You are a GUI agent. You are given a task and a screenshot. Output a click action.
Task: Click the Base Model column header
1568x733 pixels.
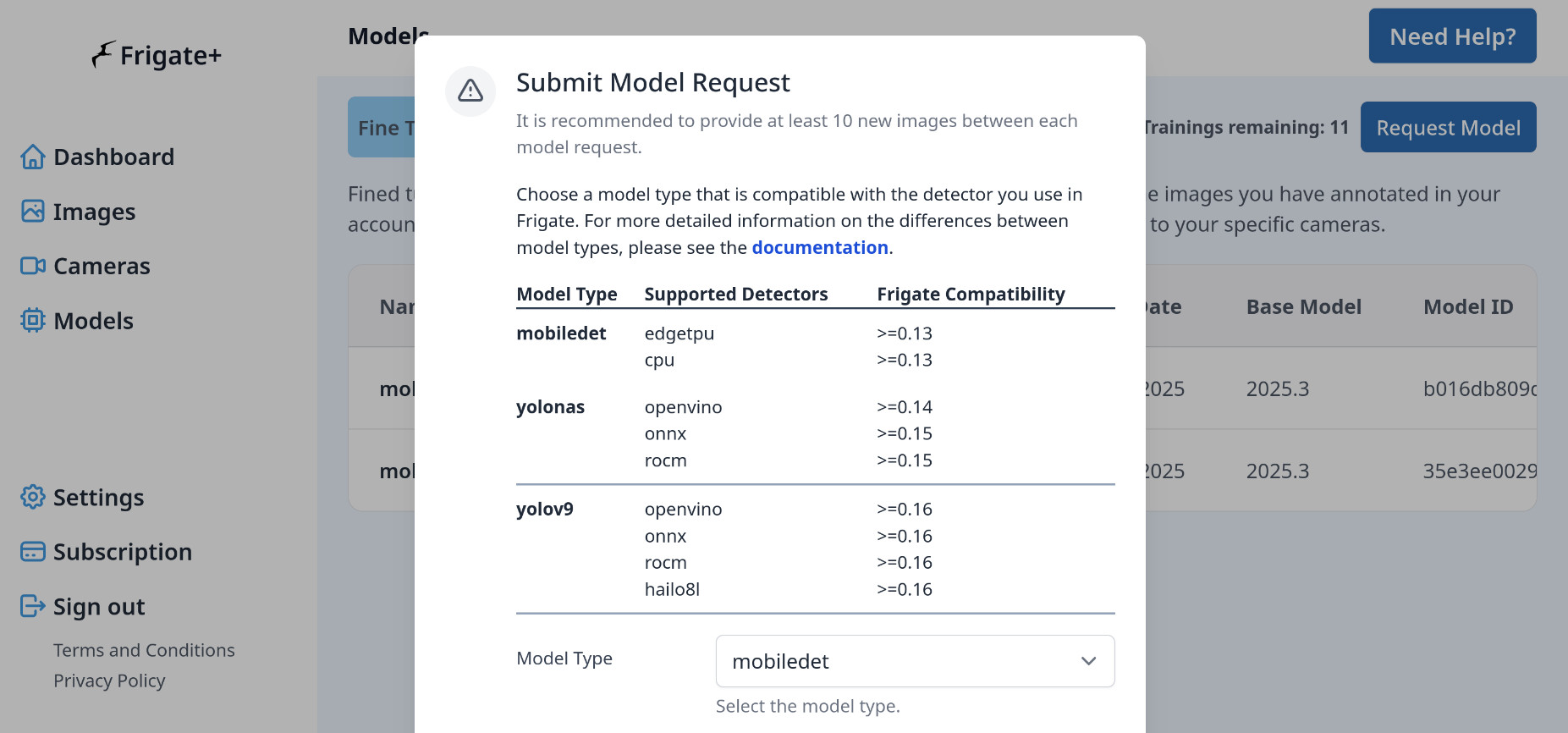1303,306
